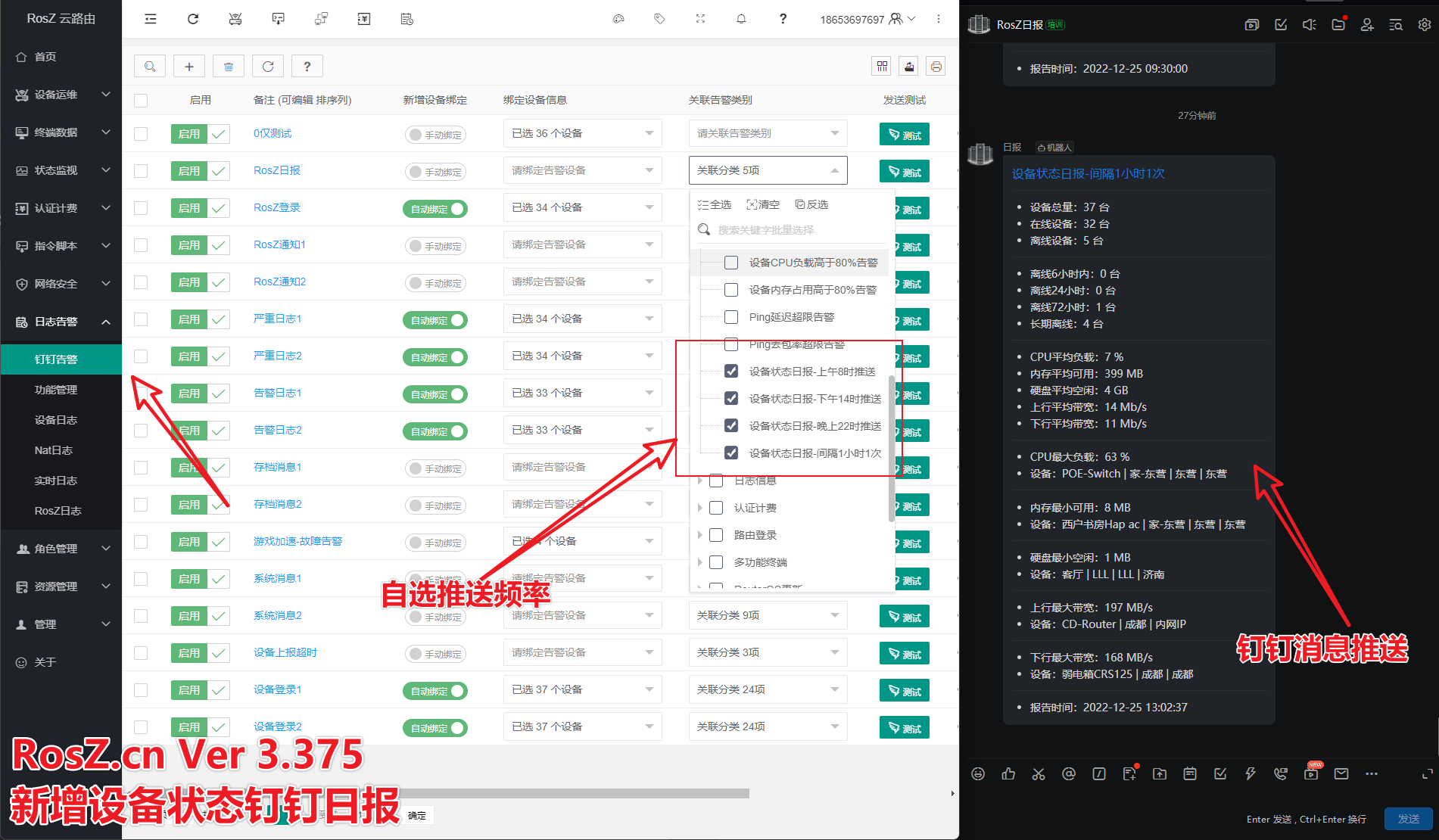Open the notification bell in RosZ toolbar

(x=741, y=19)
